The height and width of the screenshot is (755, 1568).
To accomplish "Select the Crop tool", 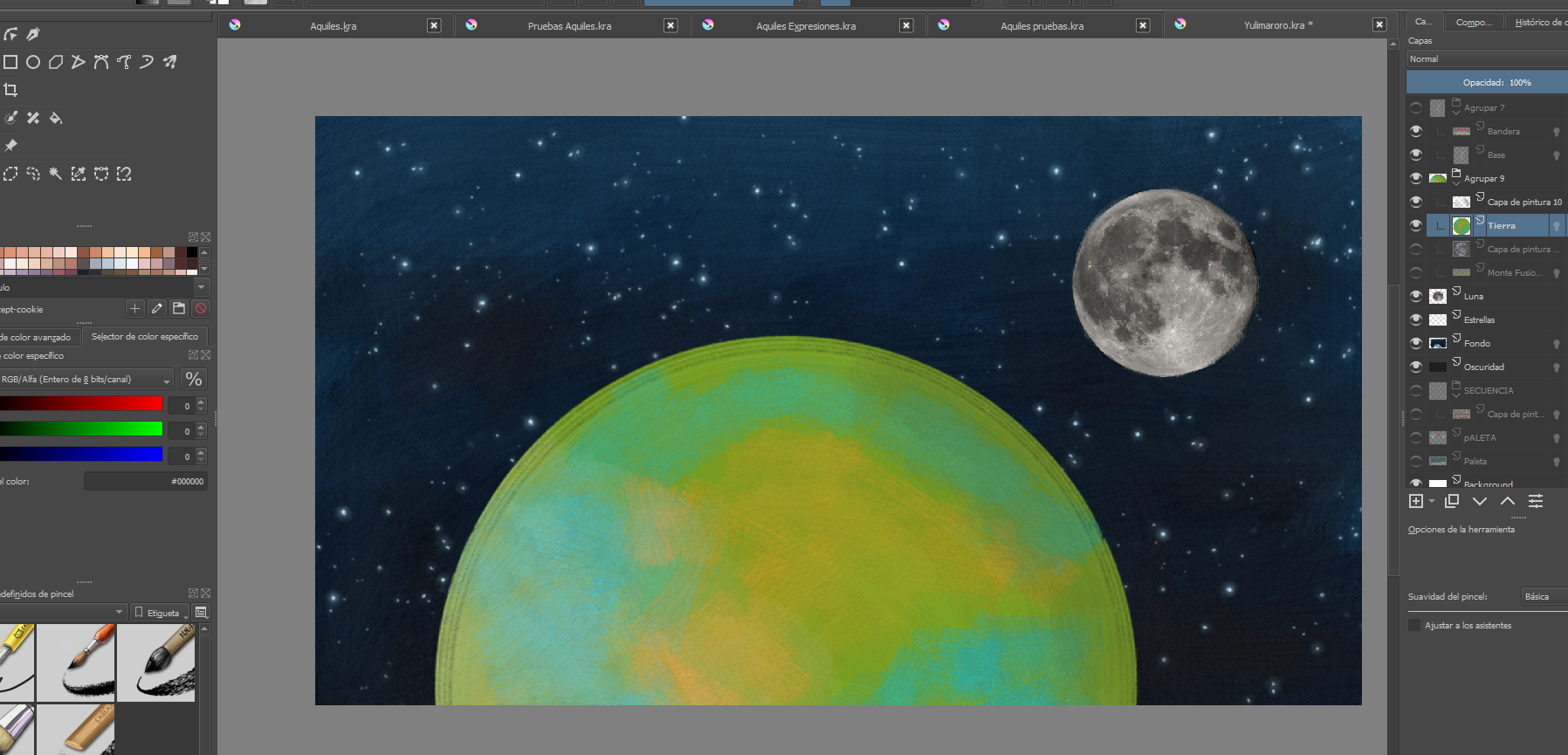I will click(x=10, y=90).
